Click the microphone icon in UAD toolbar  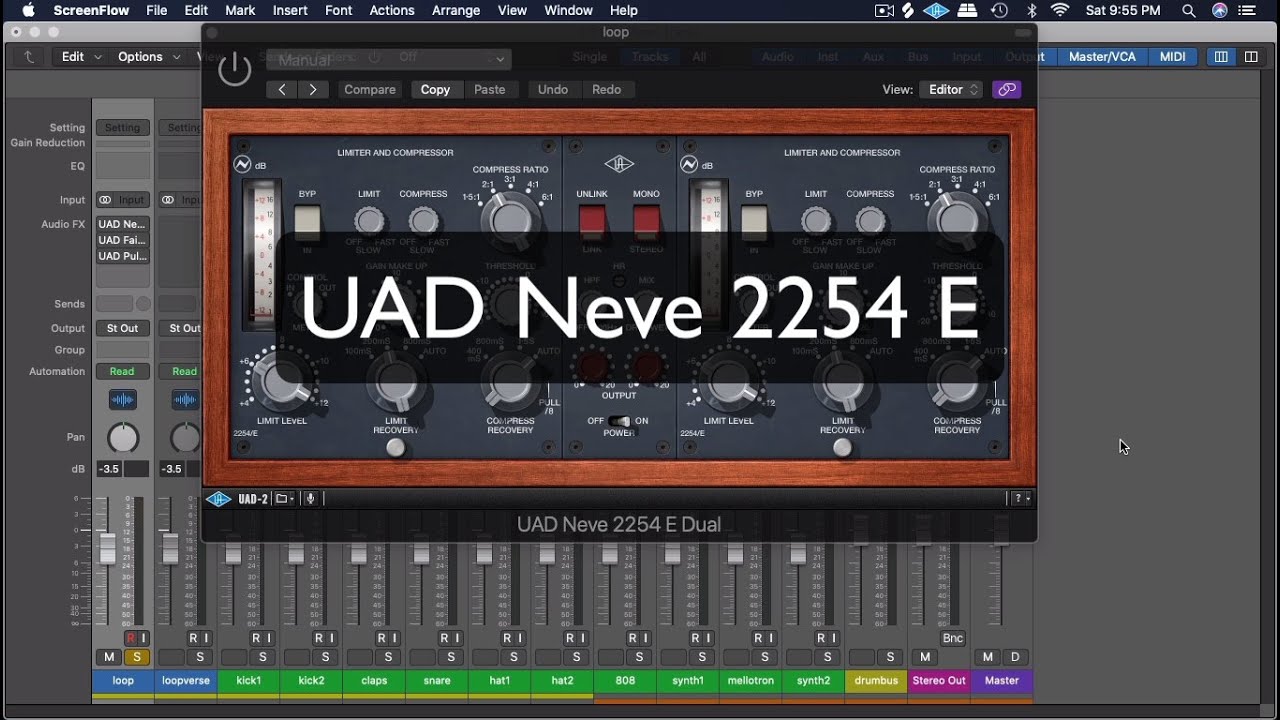click(x=311, y=498)
